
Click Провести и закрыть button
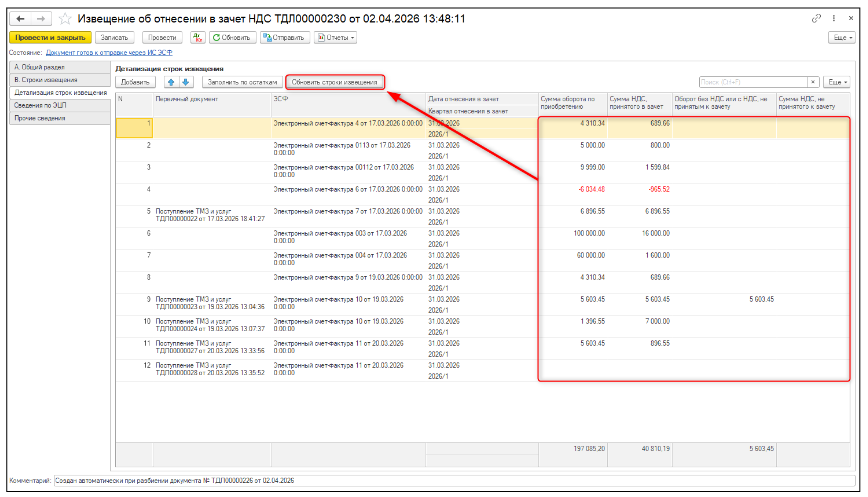point(50,37)
